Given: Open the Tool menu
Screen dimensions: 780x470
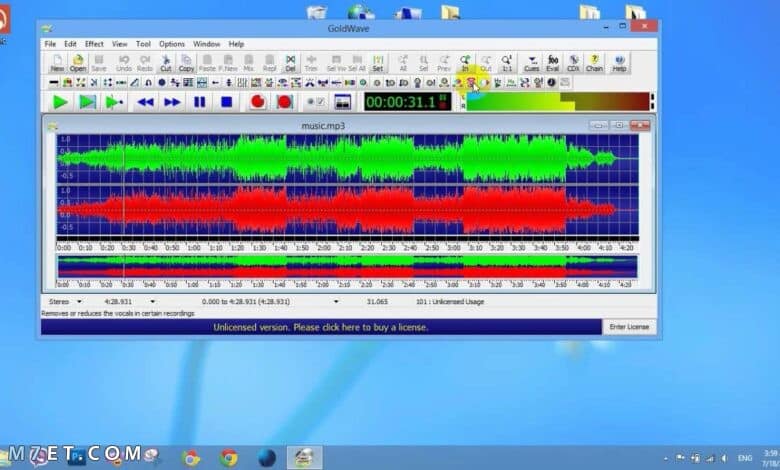Looking at the screenshot, I should point(143,44).
